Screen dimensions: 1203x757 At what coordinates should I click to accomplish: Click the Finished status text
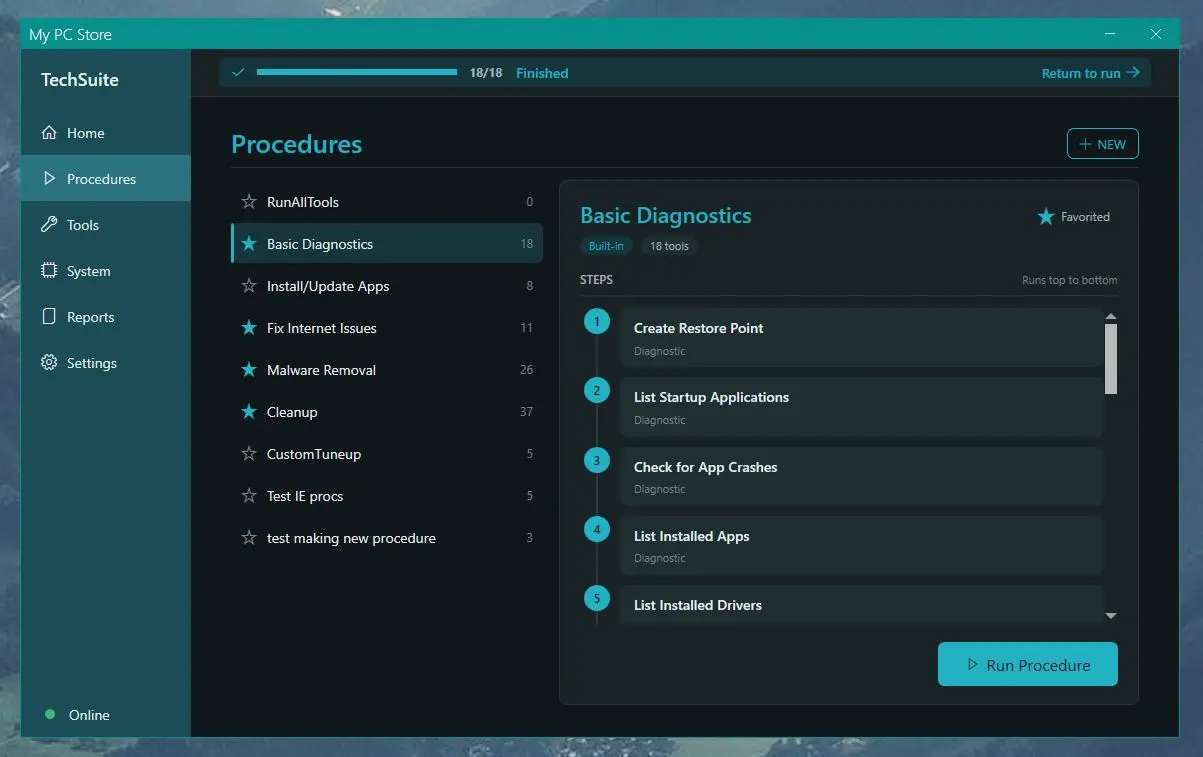pyautogui.click(x=542, y=73)
